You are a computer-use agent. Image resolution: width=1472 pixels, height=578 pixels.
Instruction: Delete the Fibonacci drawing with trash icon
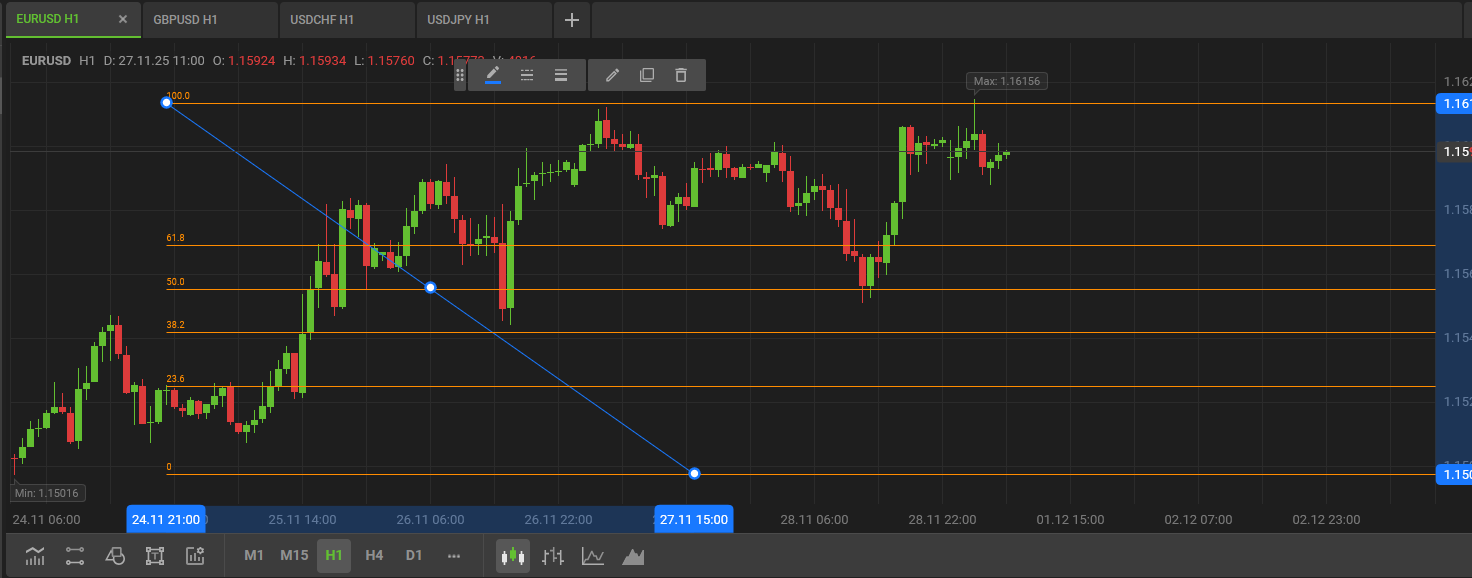[x=681, y=74]
